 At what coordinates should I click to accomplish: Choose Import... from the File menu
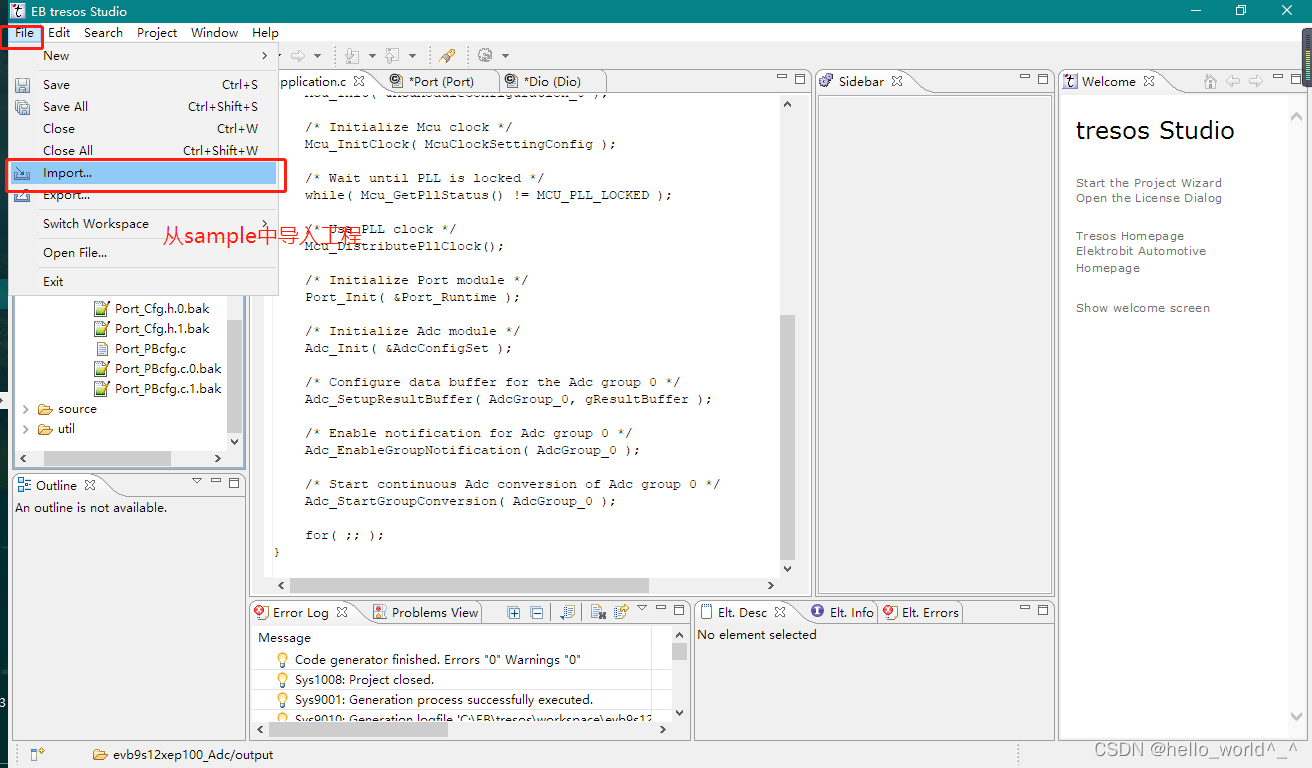(142, 173)
